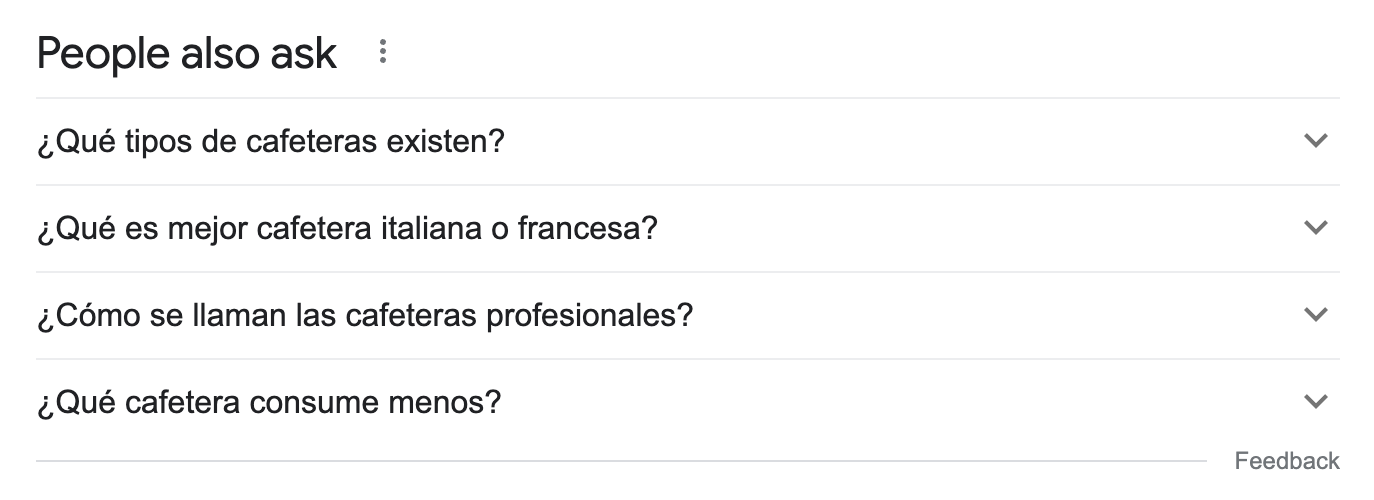Click the People also ask heading
Screen dimensions: 1374x500
[186, 53]
